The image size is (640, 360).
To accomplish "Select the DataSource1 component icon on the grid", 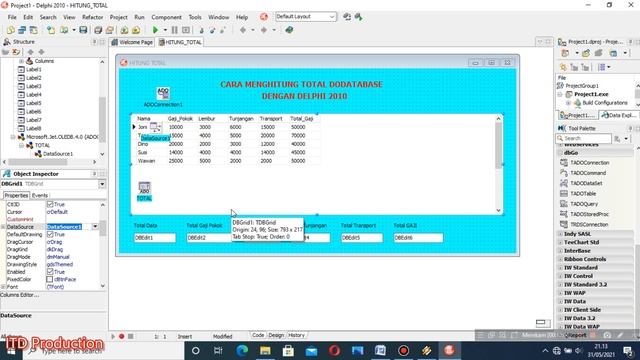I will click(156, 127).
